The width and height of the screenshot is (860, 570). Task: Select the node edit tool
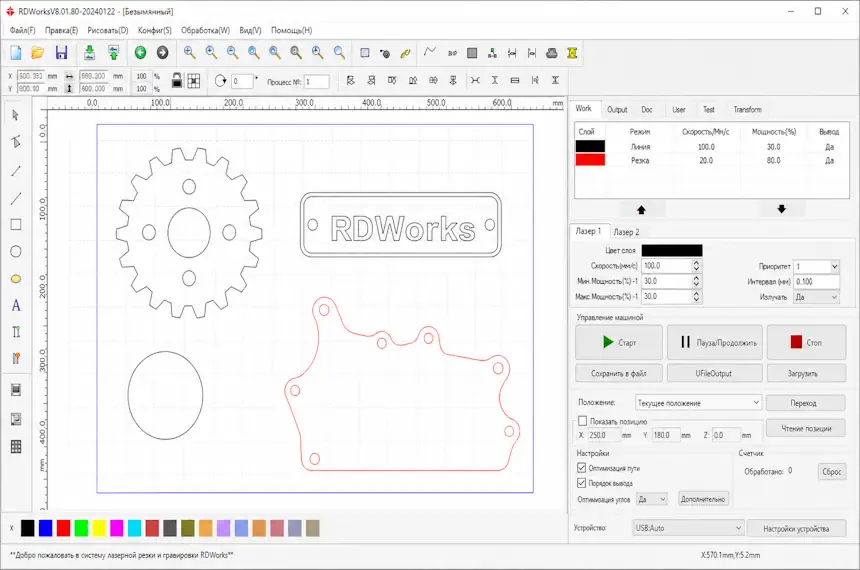click(15, 142)
